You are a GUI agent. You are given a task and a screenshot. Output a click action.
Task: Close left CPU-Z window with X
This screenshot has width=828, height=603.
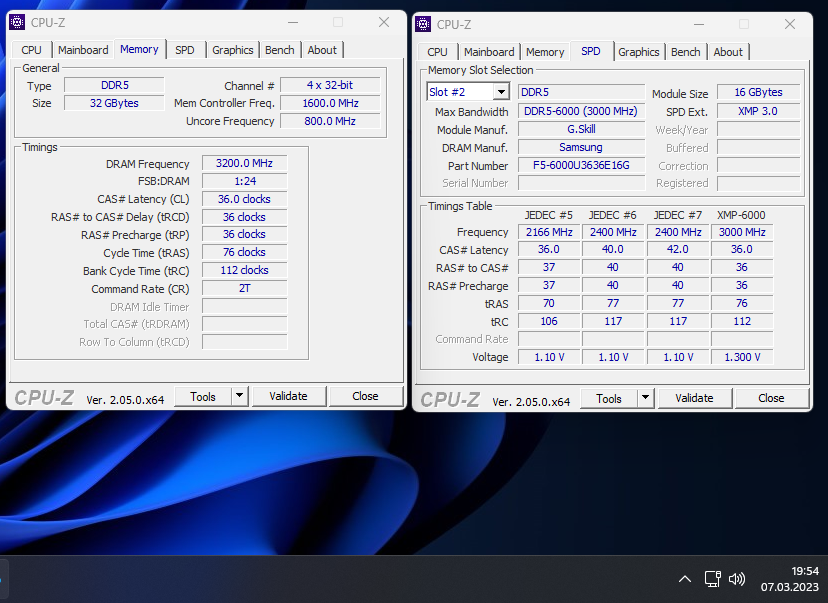coord(384,22)
